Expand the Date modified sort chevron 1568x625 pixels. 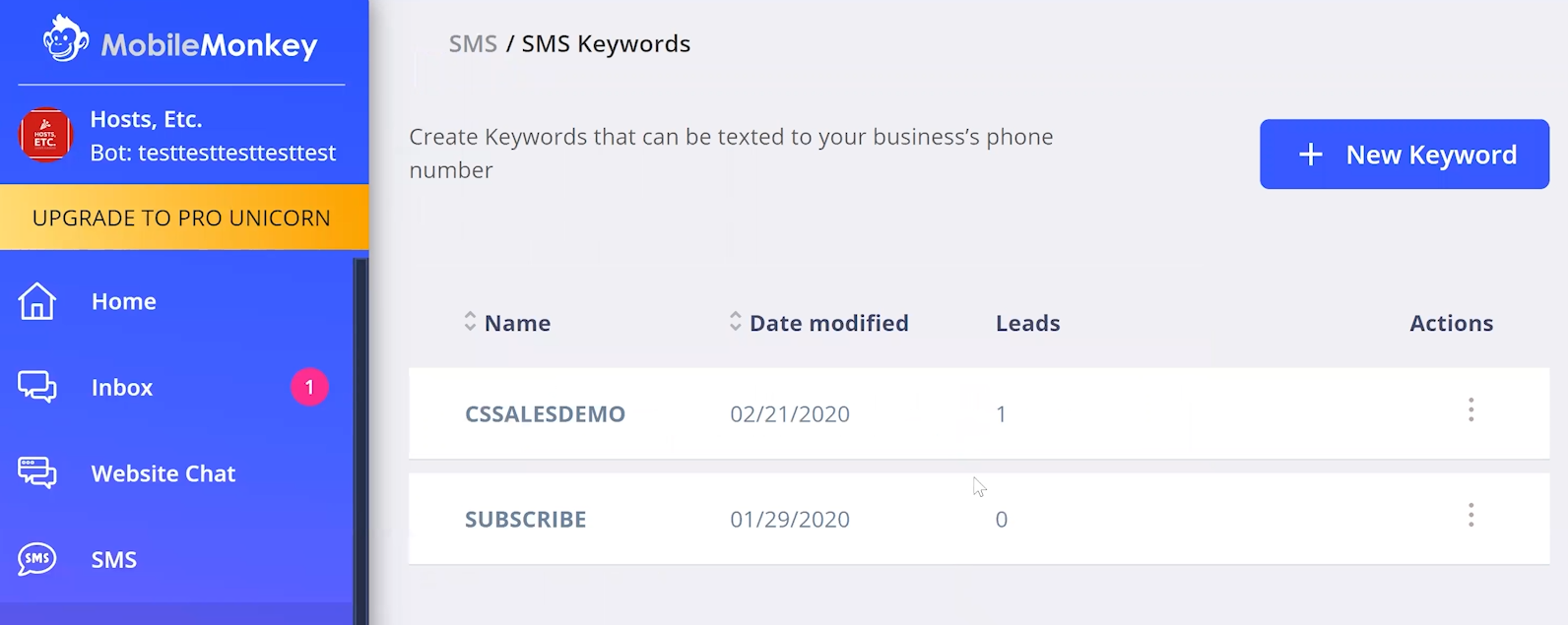coord(733,323)
